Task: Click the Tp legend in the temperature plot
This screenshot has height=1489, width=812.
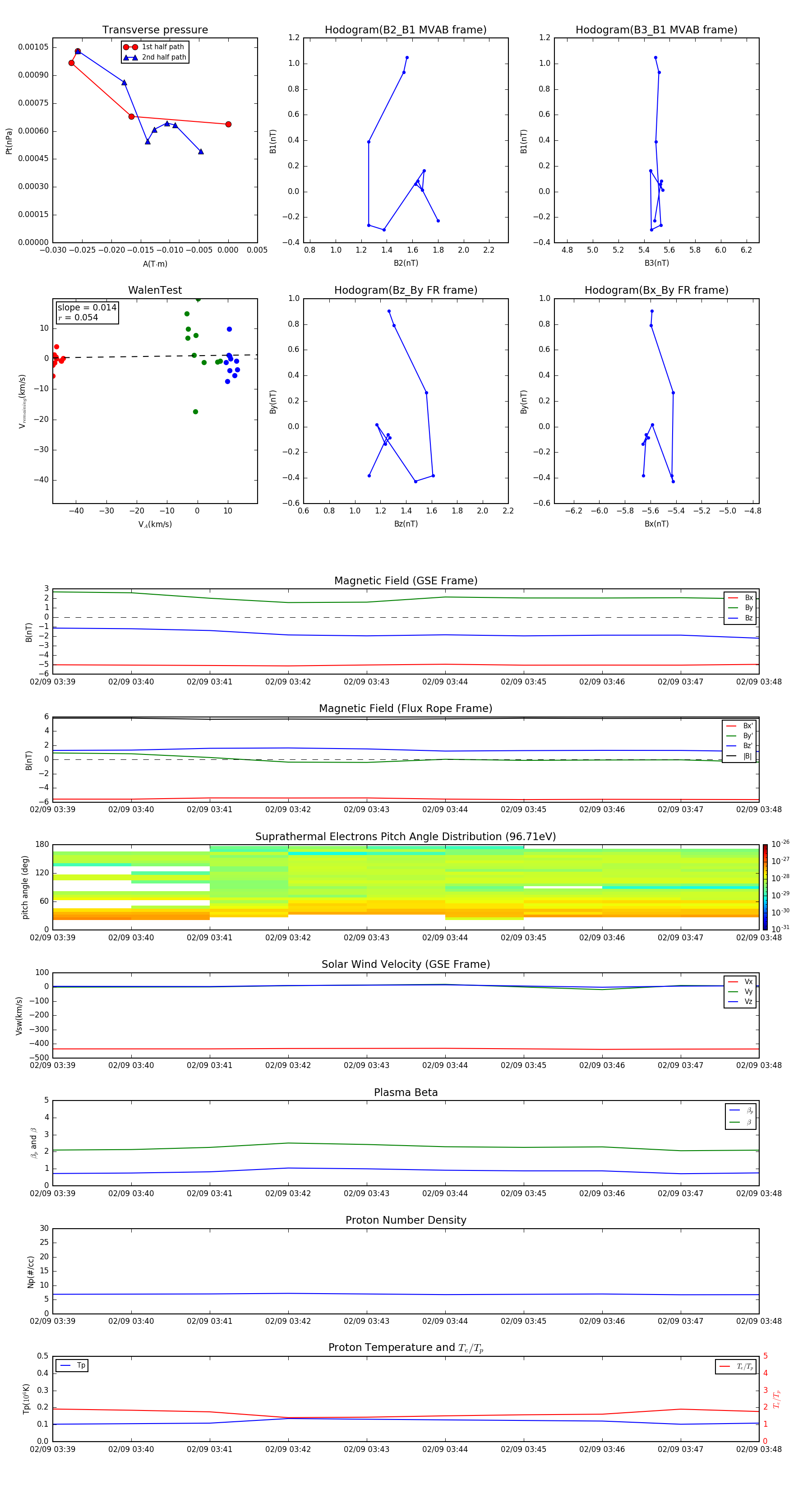Action: pos(72,1365)
